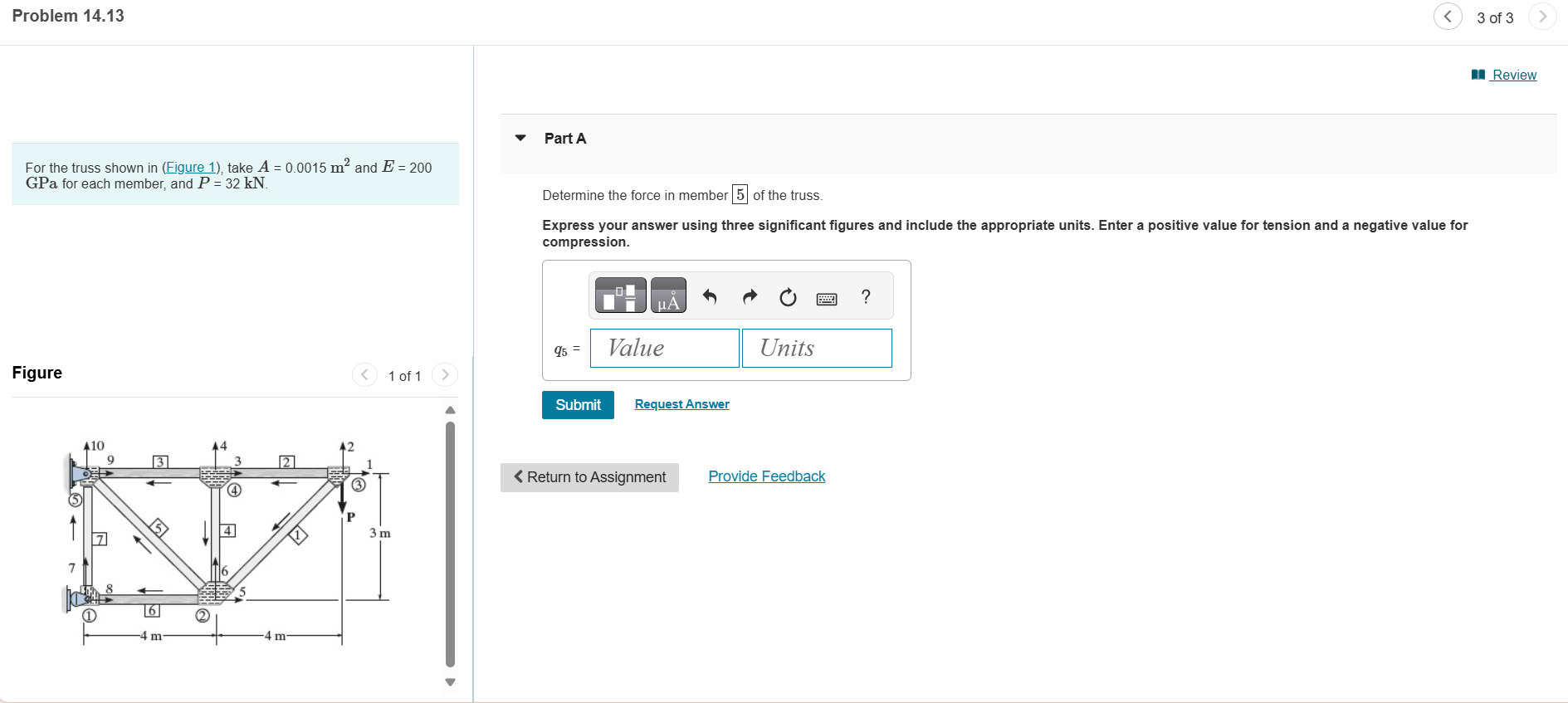The image size is (1568, 703).
Task: Go to previous problem arrow
Action: pos(1448,17)
